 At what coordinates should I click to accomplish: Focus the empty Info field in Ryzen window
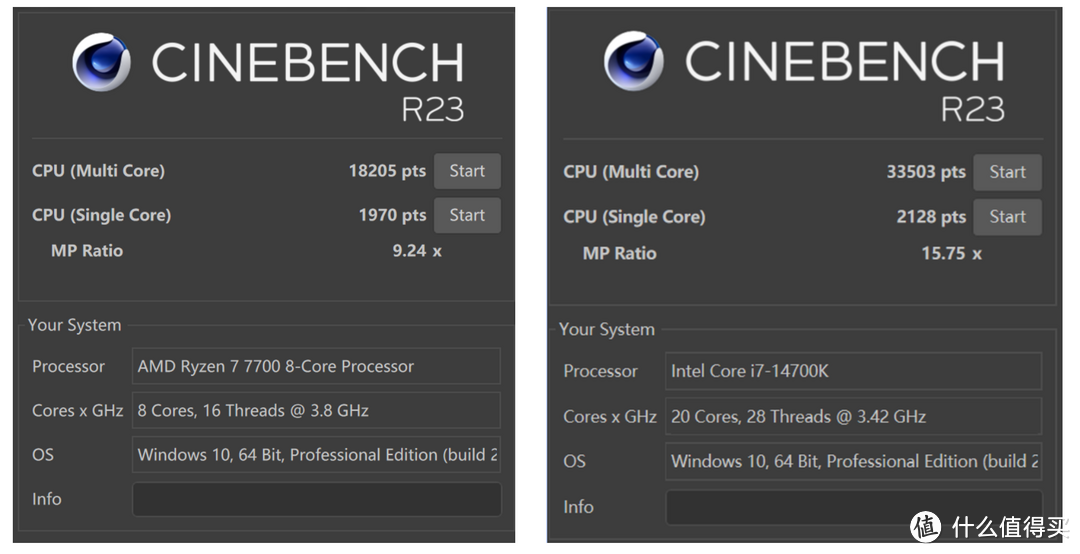(316, 499)
